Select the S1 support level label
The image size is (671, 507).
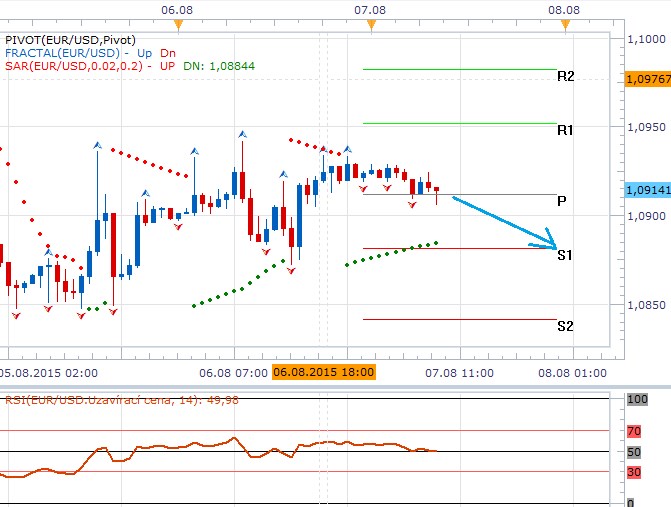[565, 256]
